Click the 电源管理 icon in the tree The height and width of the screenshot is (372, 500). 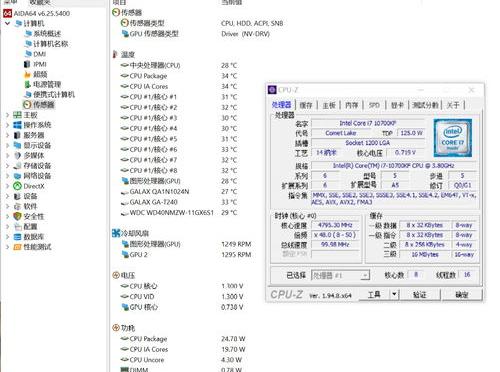[28, 84]
